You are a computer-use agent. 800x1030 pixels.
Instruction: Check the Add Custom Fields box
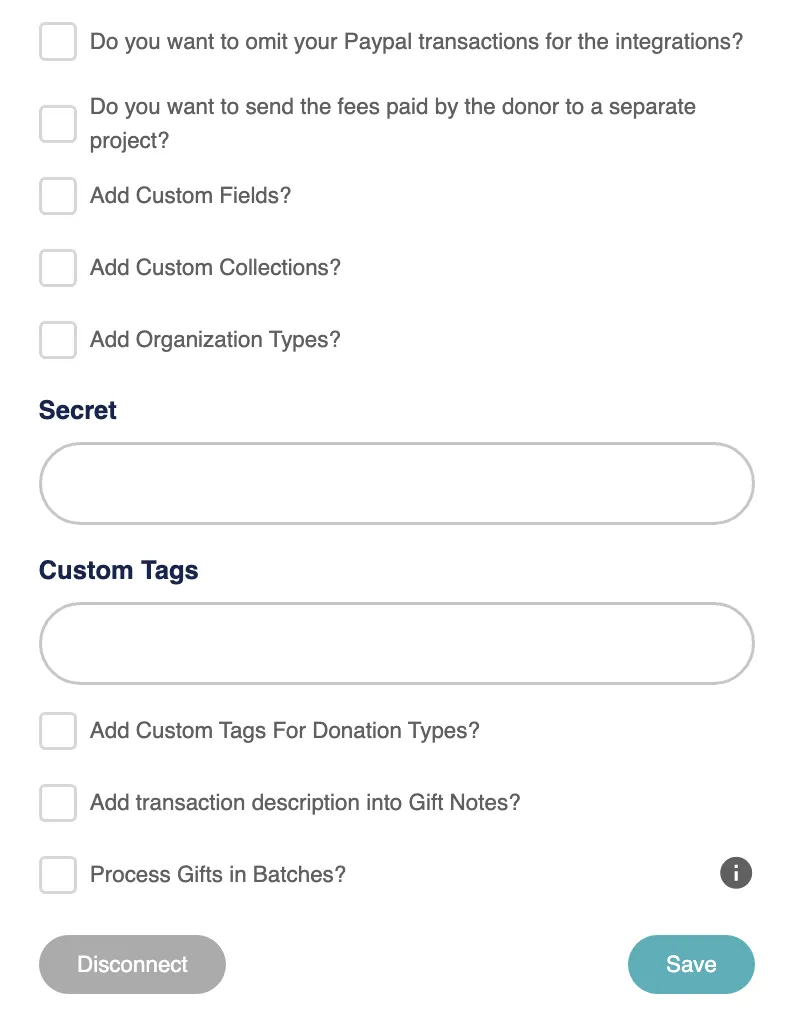pos(58,196)
